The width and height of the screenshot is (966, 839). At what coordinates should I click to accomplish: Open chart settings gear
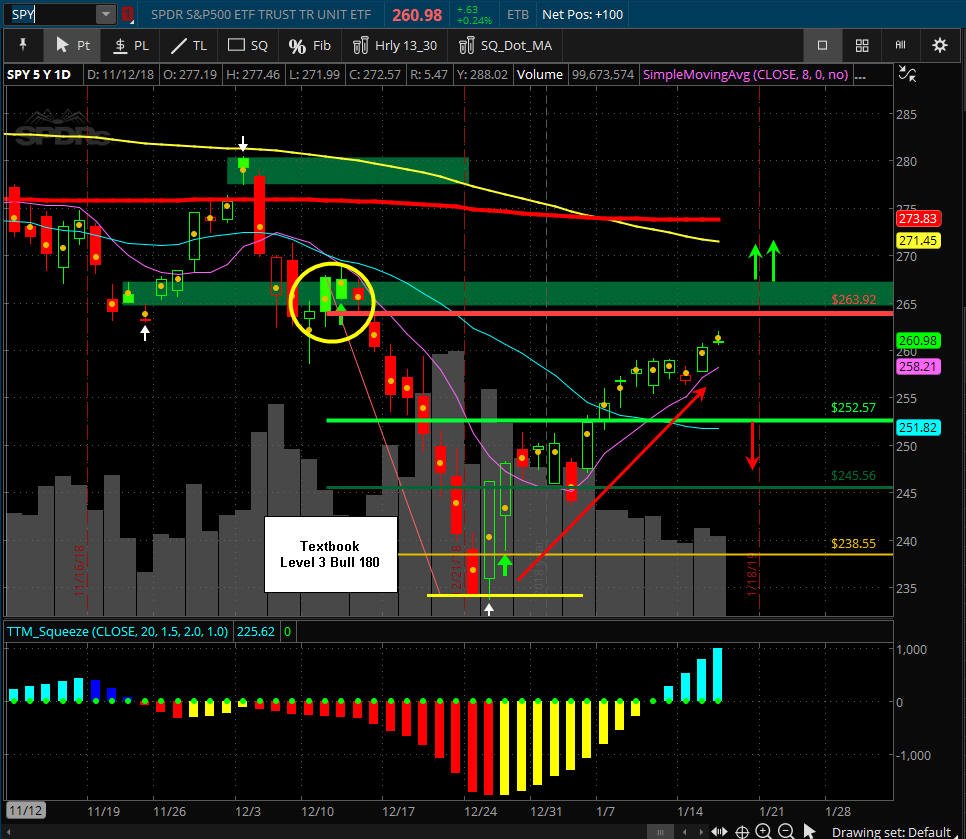[x=940, y=45]
